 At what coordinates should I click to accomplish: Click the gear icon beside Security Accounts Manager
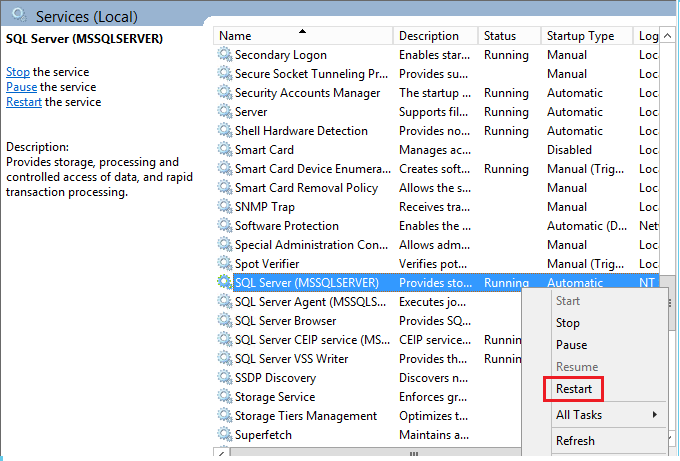[x=225, y=93]
